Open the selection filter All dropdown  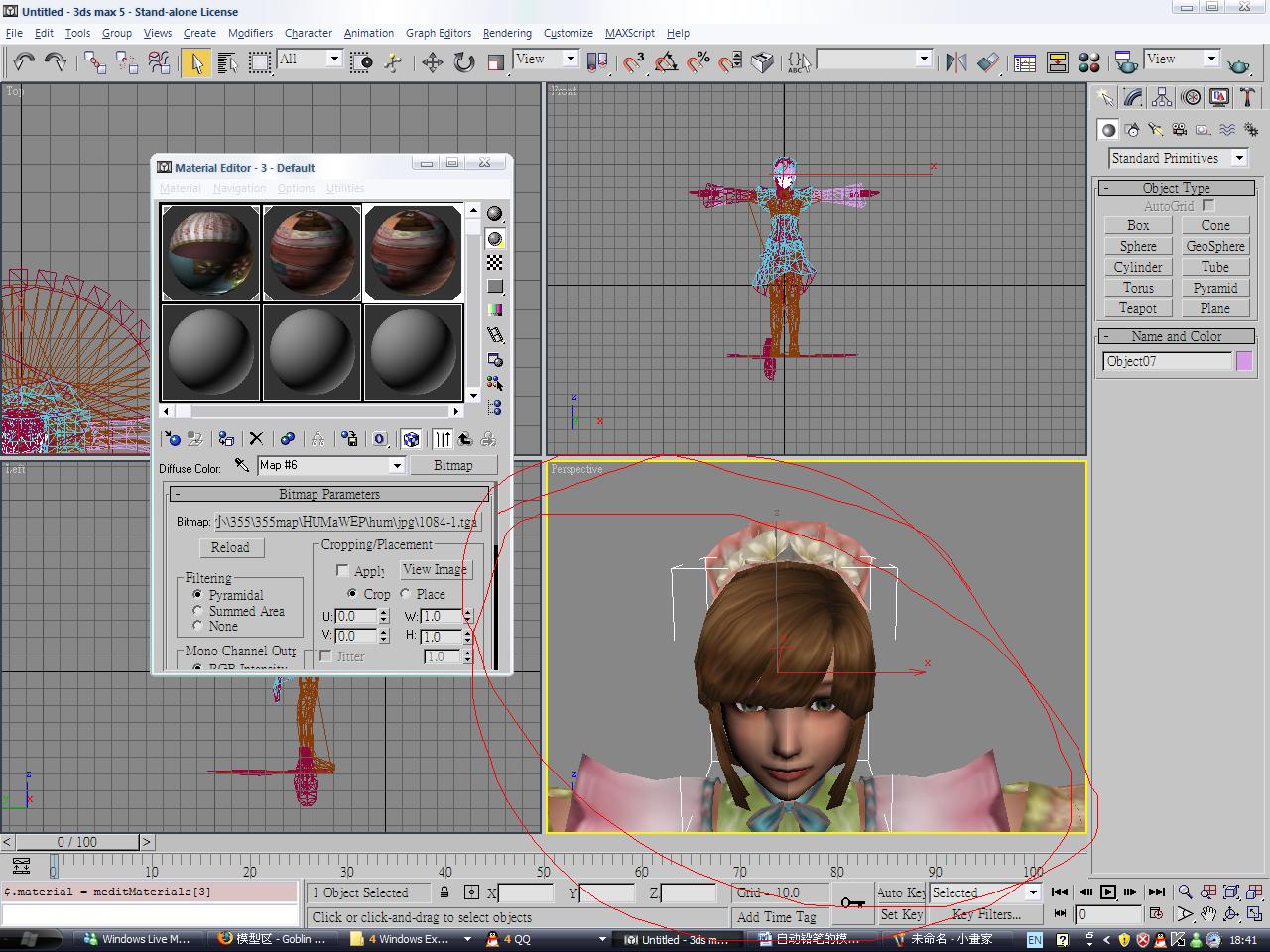click(334, 59)
